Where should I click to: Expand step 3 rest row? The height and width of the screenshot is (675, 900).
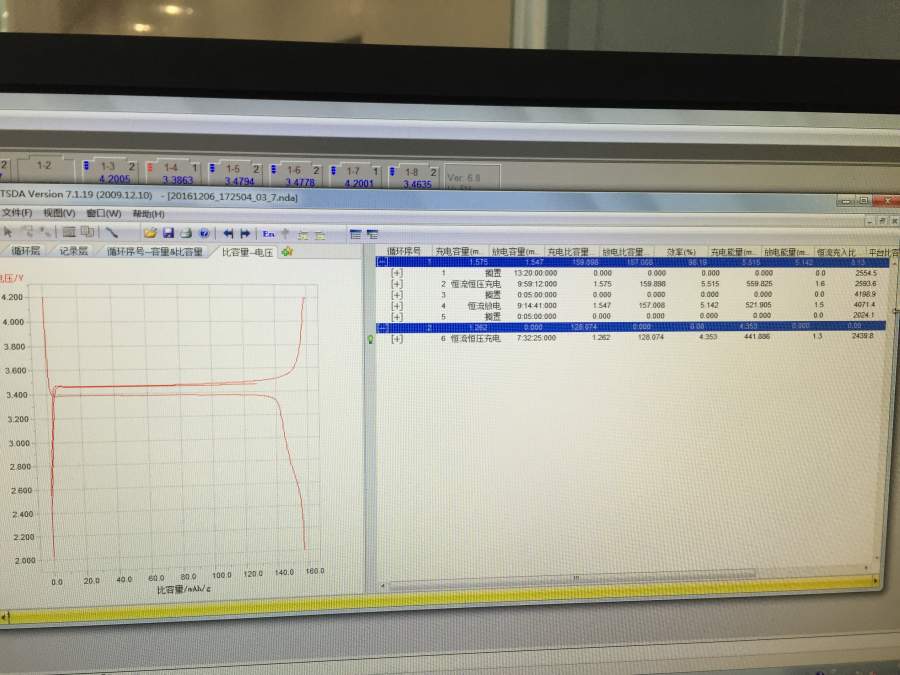[397, 294]
